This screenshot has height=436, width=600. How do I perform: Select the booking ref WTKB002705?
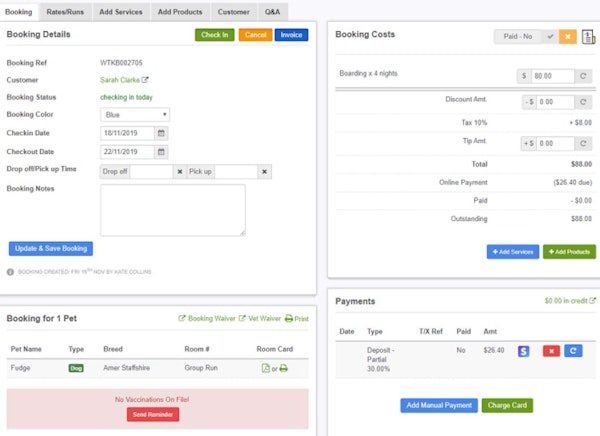(121, 63)
